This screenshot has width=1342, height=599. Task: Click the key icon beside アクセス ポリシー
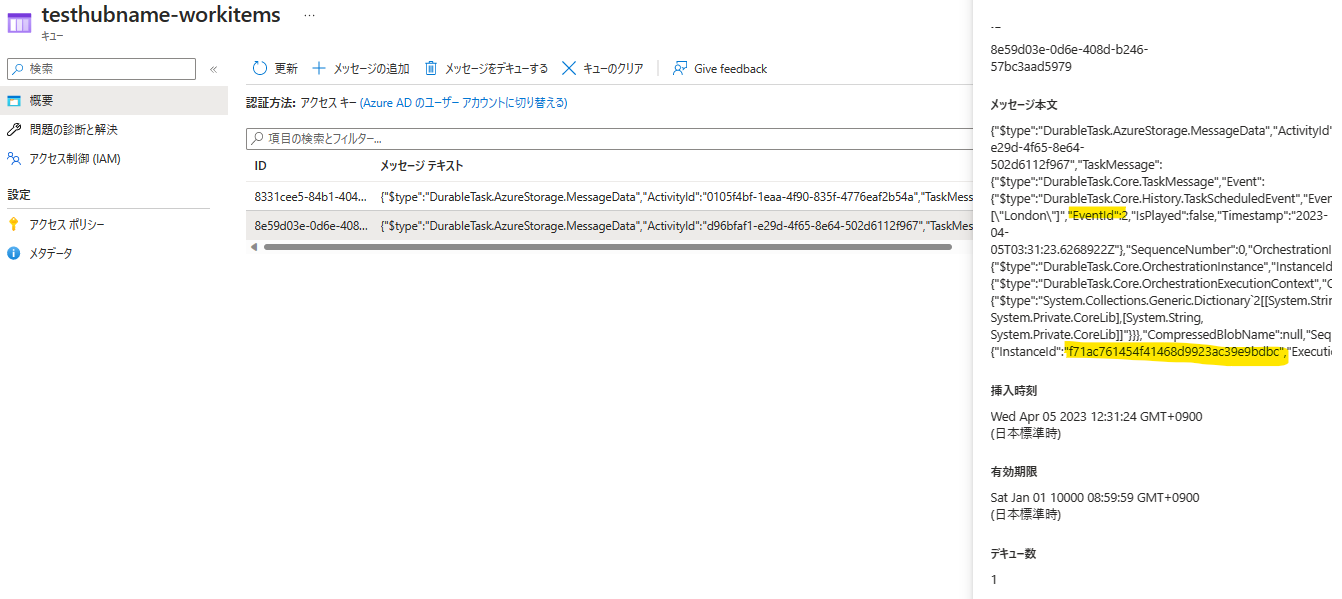point(12,223)
